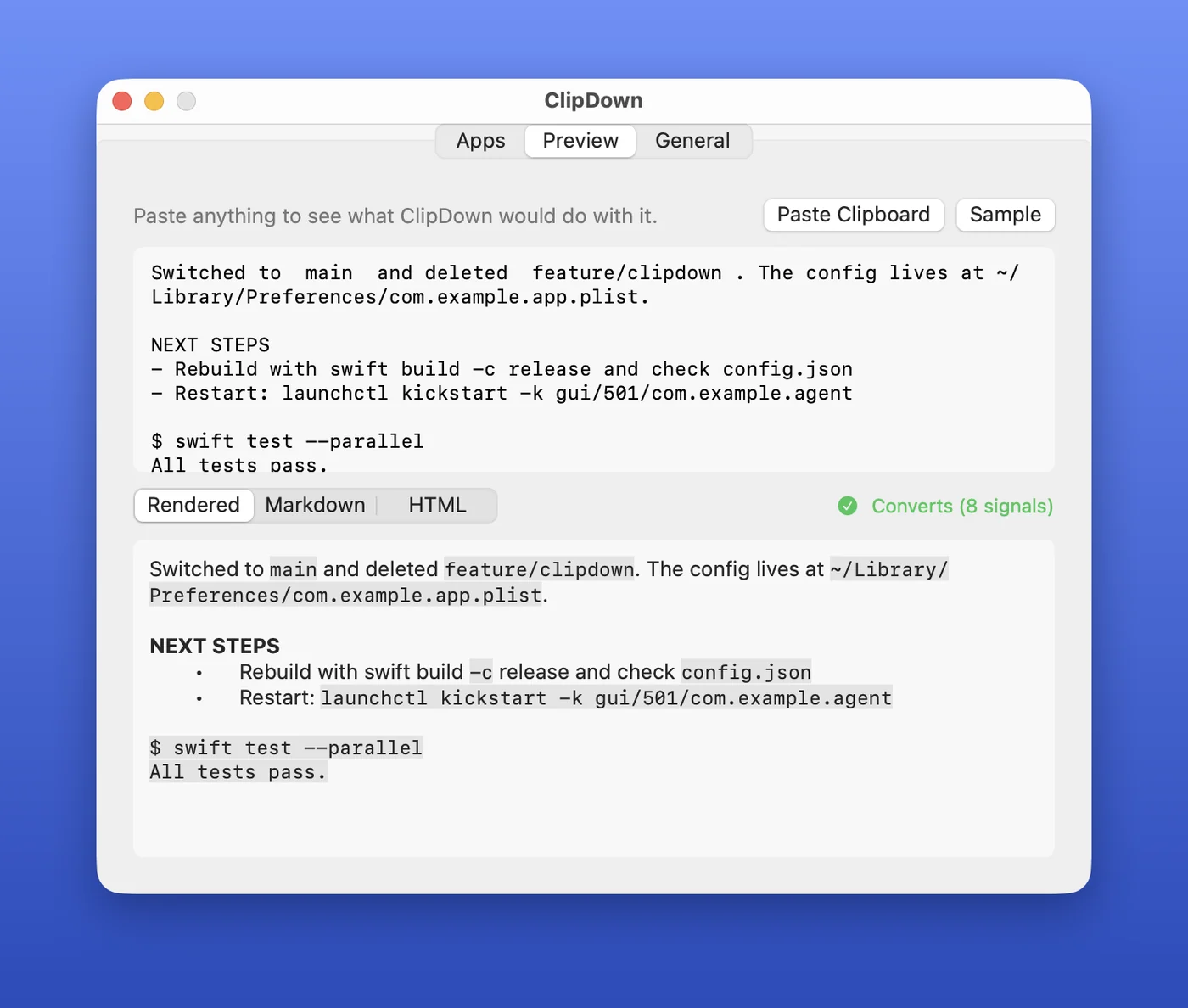1188x1008 pixels.
Task: Minimize the ClipDown window
Action: 154,101
